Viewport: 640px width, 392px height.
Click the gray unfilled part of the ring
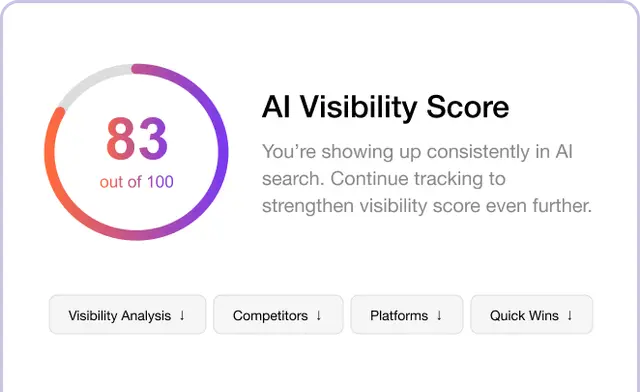pos(90,83)
